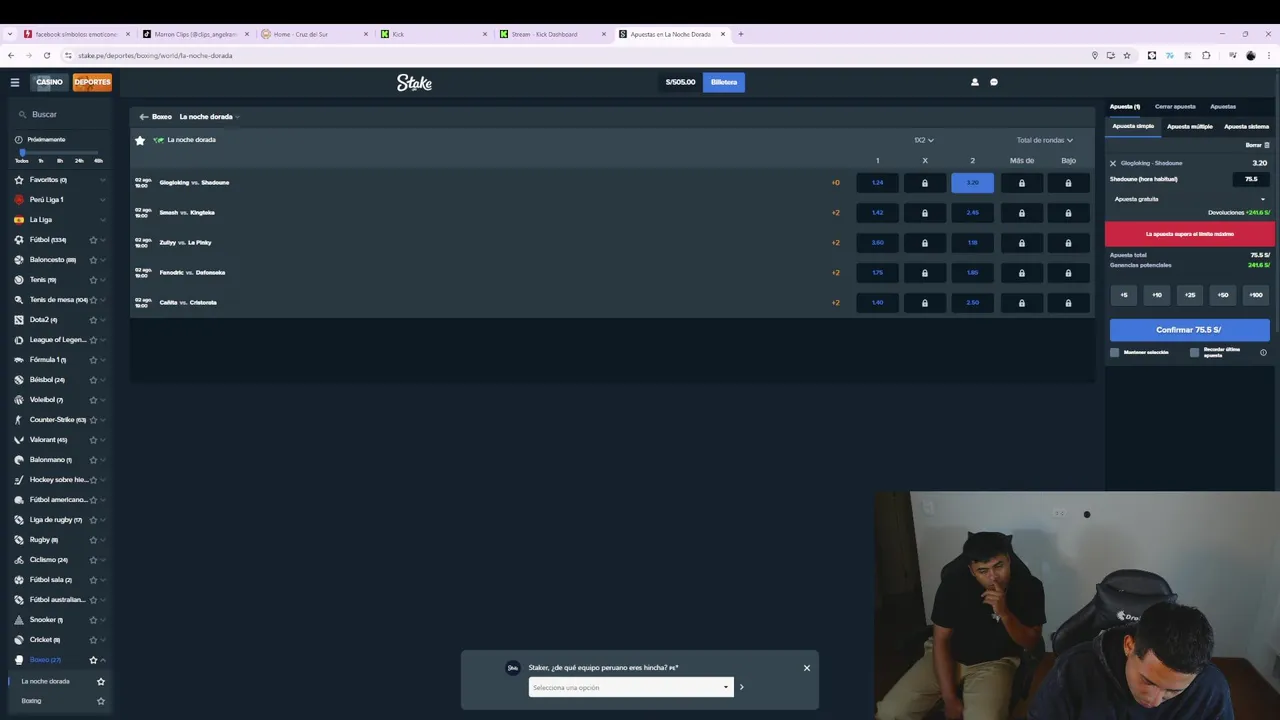Click the Billetera button
Viewport: 1280px width, 720px height.
[724, 82]
